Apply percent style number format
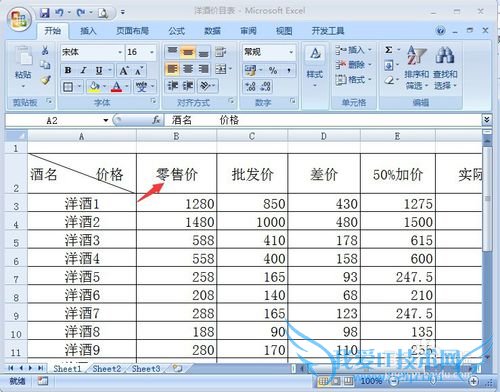Image resolution: width=500 pixels, height=392 pixels. tap(273, 70)
